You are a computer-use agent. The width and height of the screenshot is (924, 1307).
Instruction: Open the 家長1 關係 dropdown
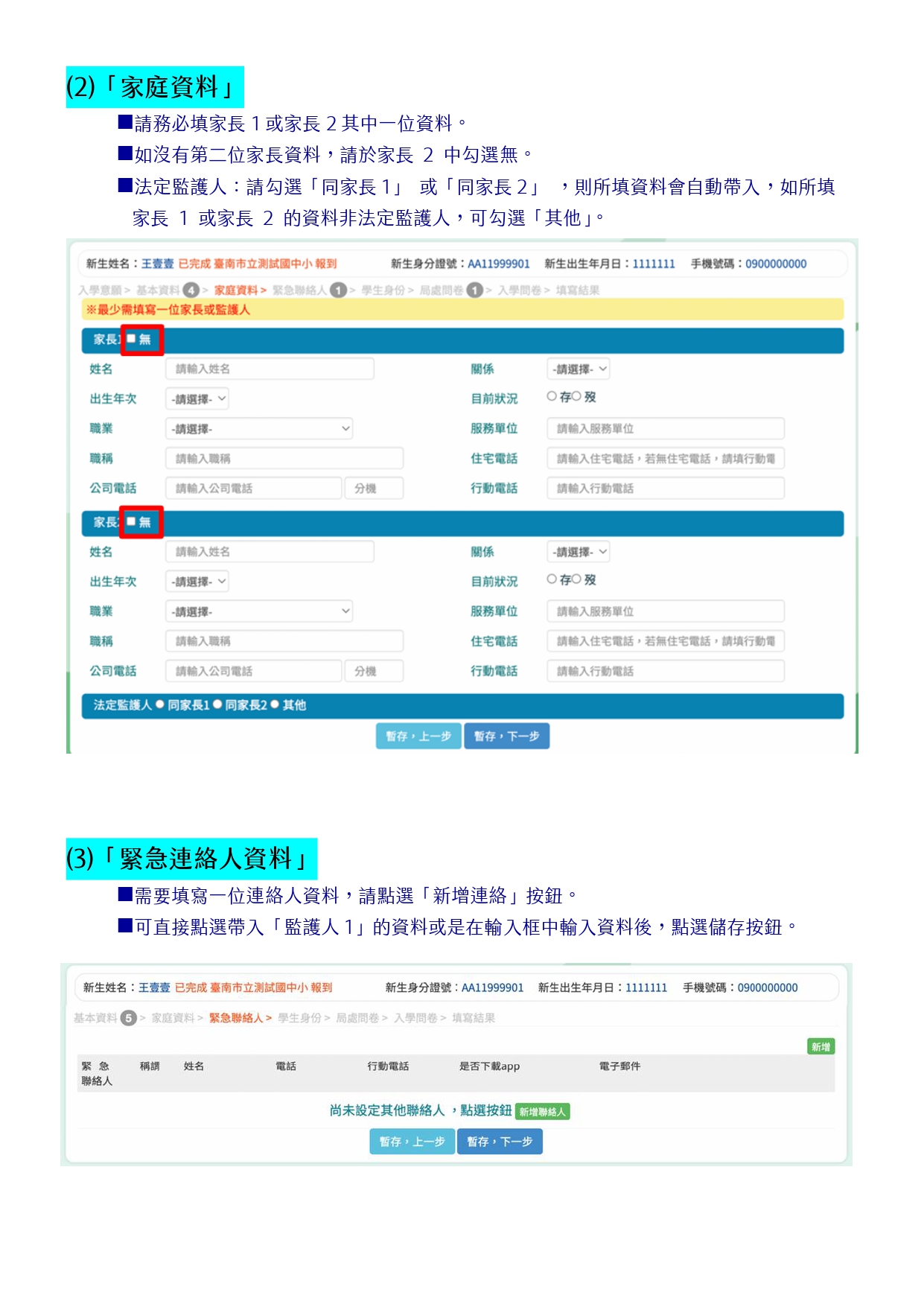click(579, 369)
